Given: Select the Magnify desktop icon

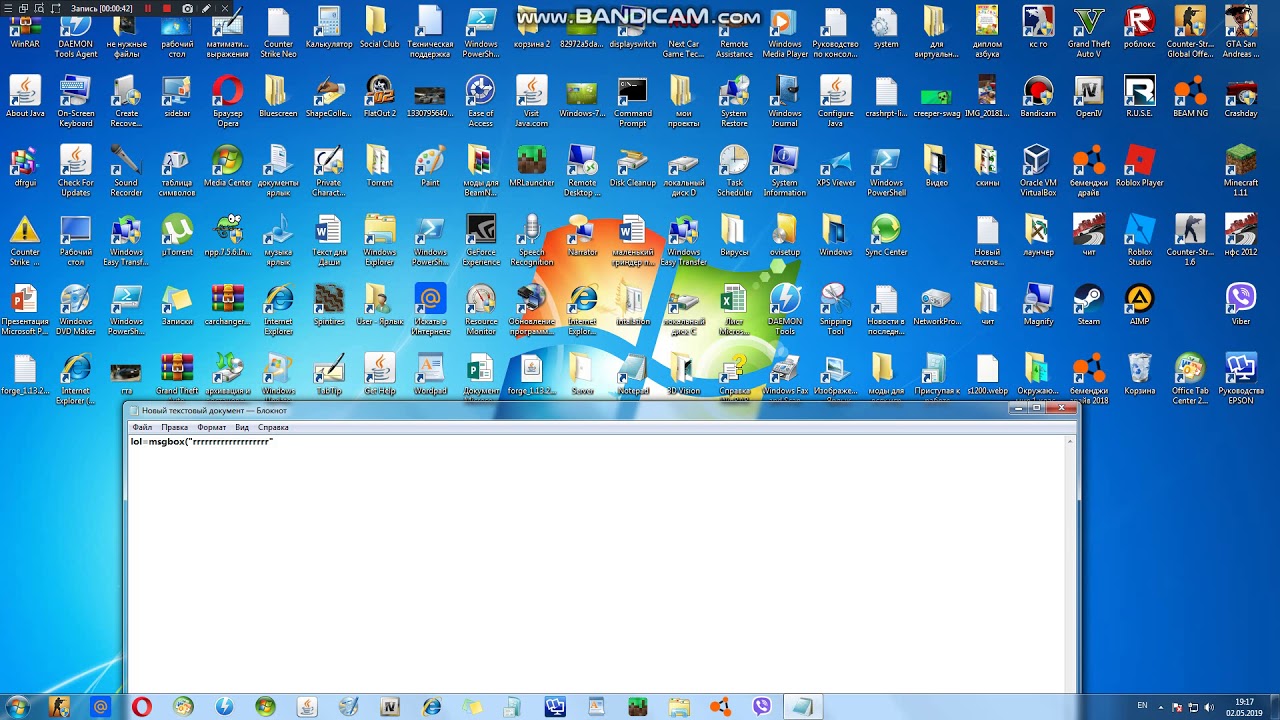Looking at the screenshot, I should (x=1038, y=304).
